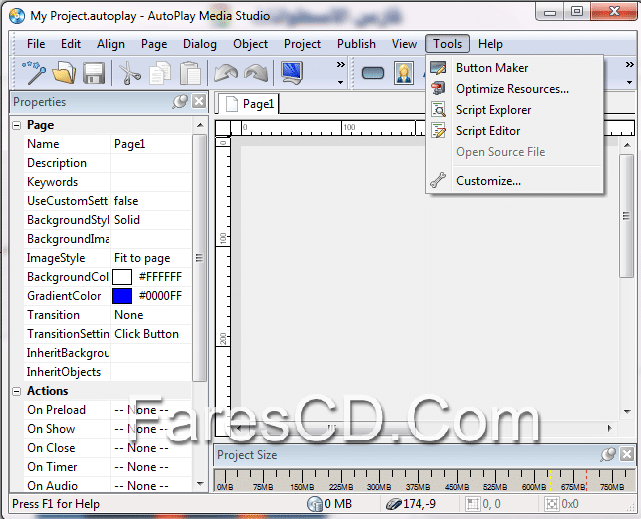641x519 pixels.
Task: Expand the first toolbar overflow chevron
Action: coord(341,65)
